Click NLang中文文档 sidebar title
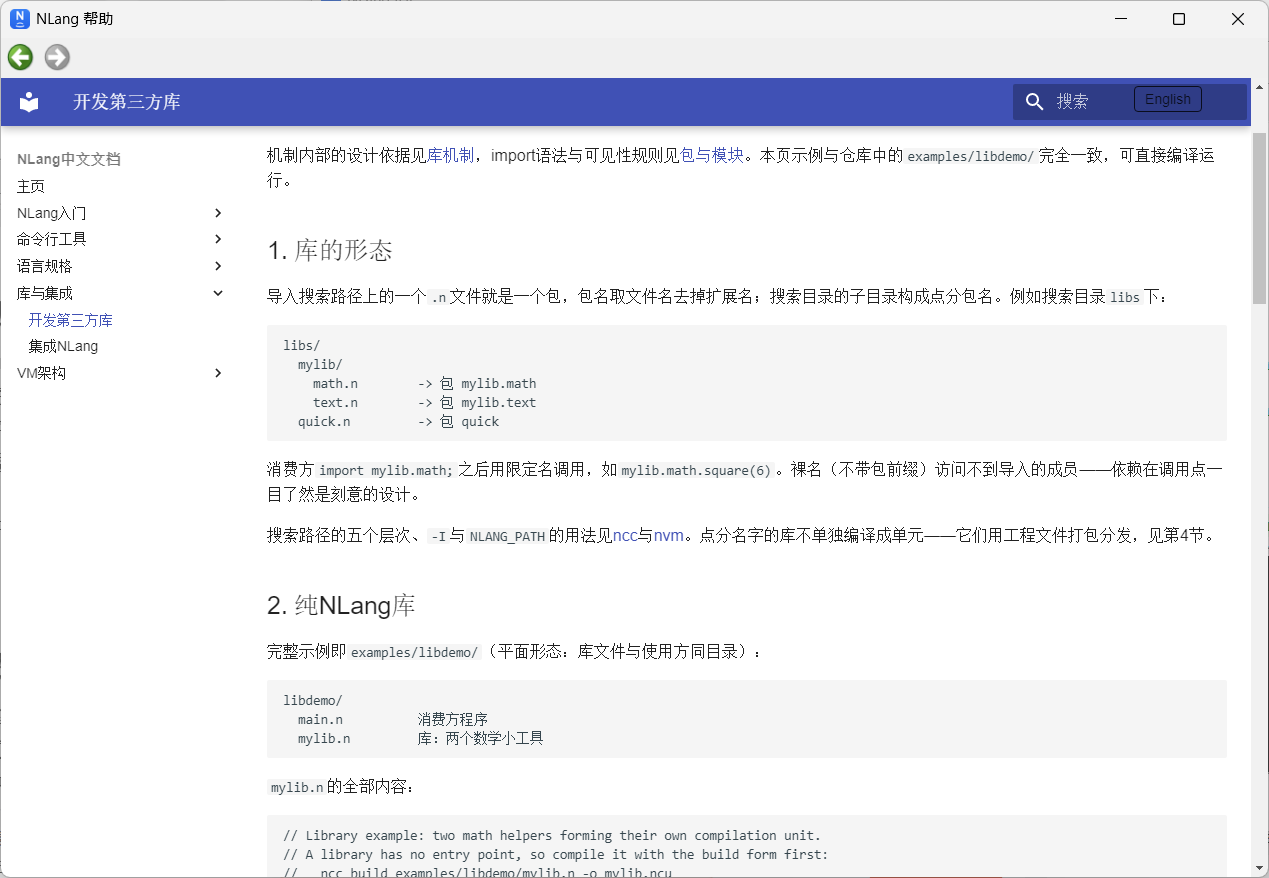 69,159
